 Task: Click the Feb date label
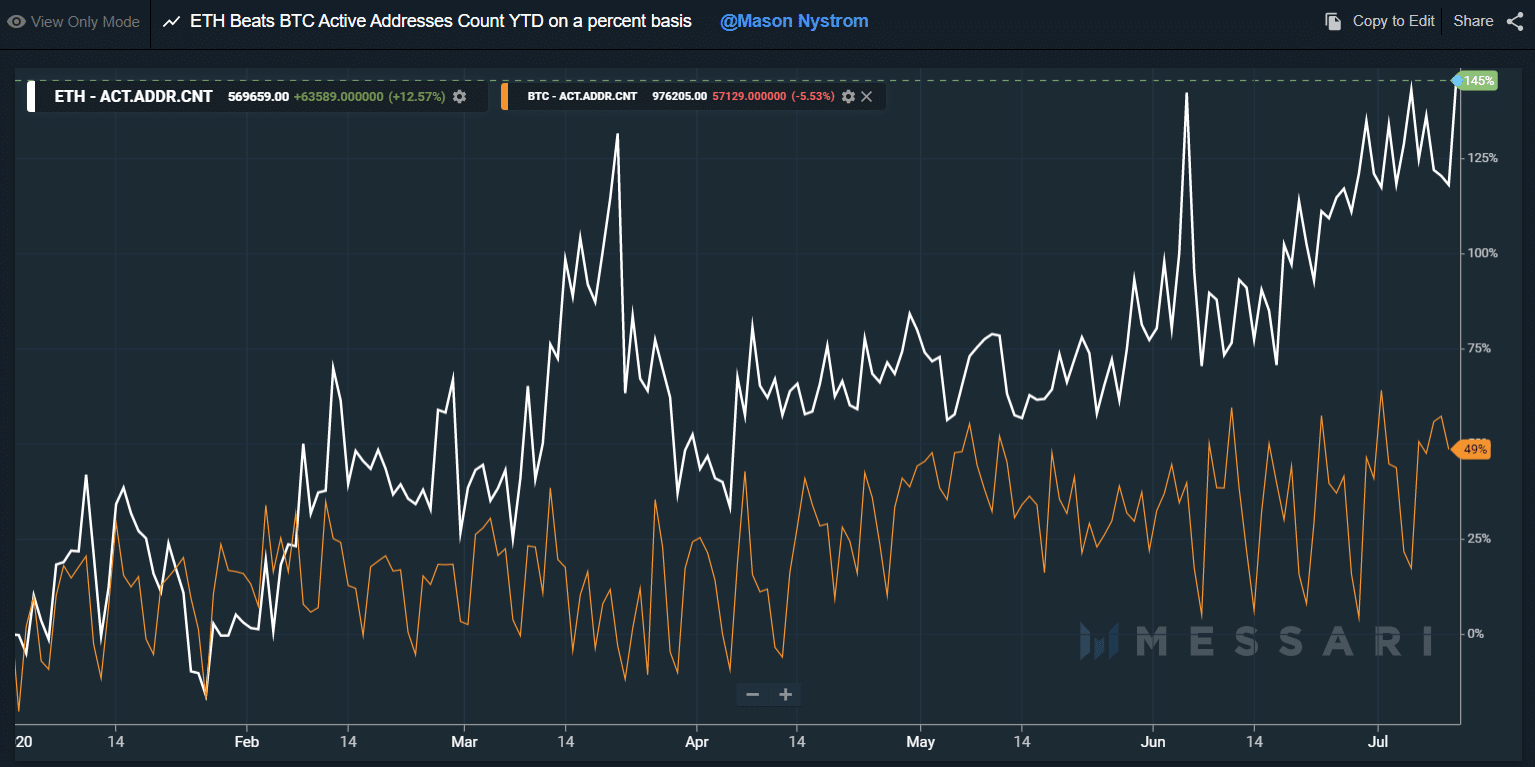tap(246, 742)
